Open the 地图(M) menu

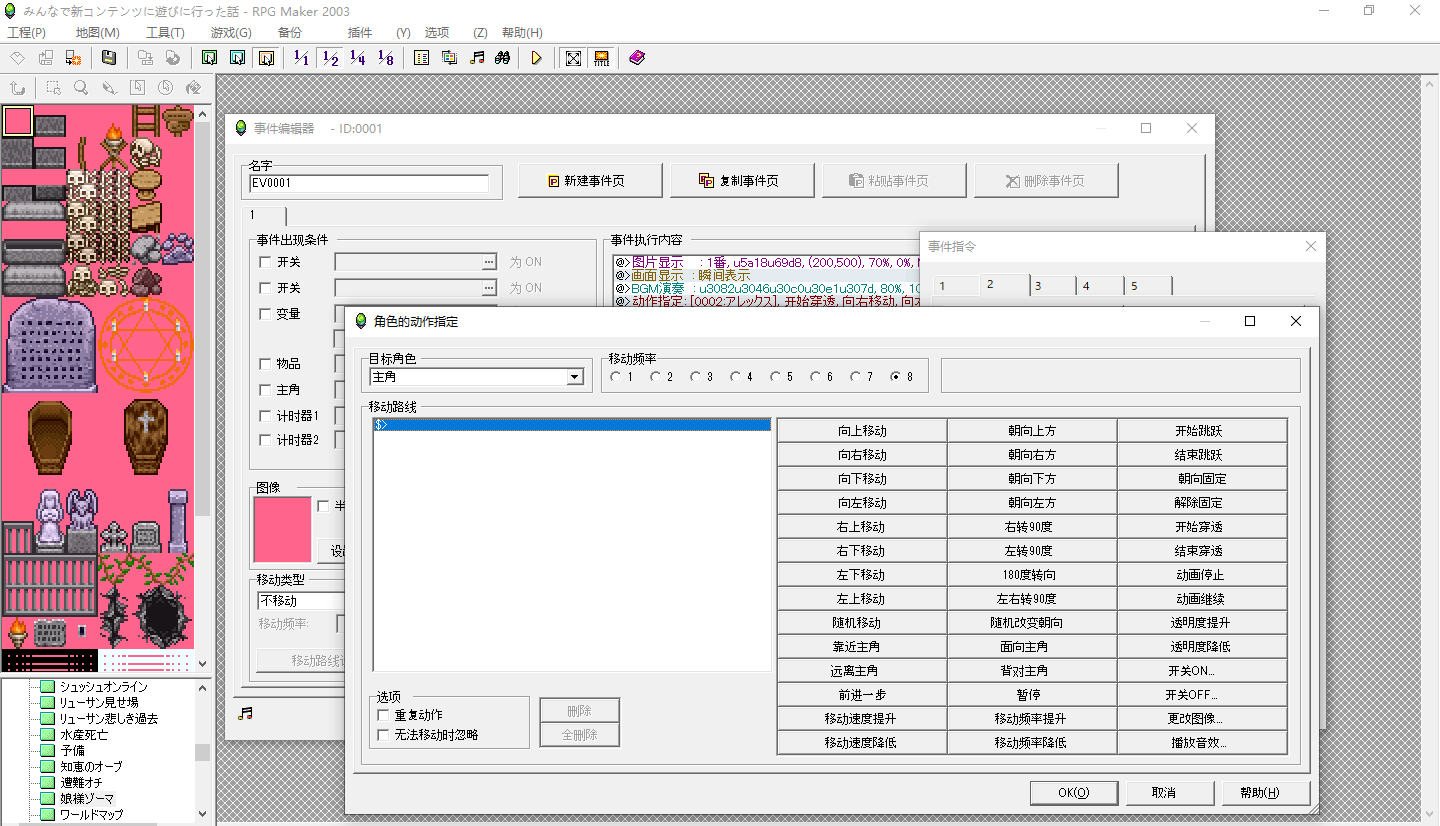[x=97, y=33]
